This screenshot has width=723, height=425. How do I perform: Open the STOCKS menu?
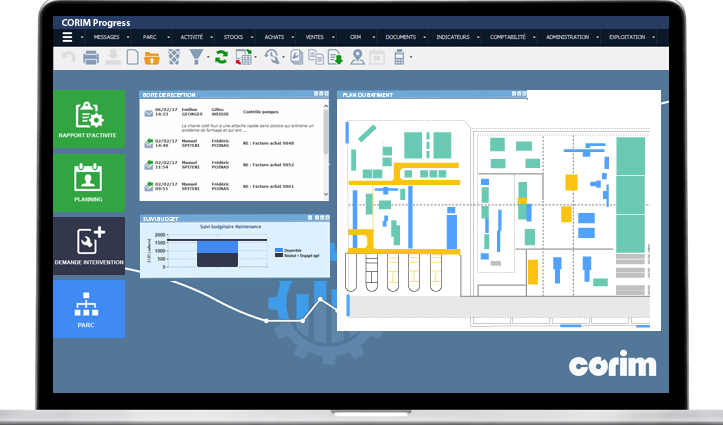[x=233, y=37]
